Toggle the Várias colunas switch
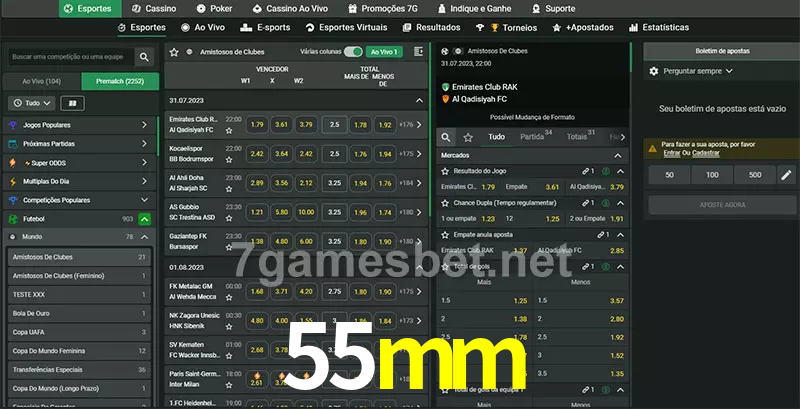Viewport: 800px width, 409px height. point(353,51)
